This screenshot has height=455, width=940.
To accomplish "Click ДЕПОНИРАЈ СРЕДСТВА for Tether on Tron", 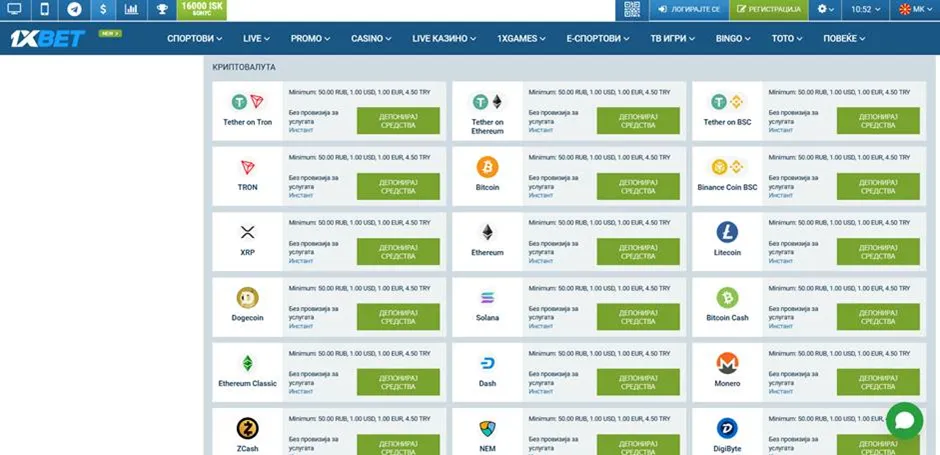I will 398,120.
